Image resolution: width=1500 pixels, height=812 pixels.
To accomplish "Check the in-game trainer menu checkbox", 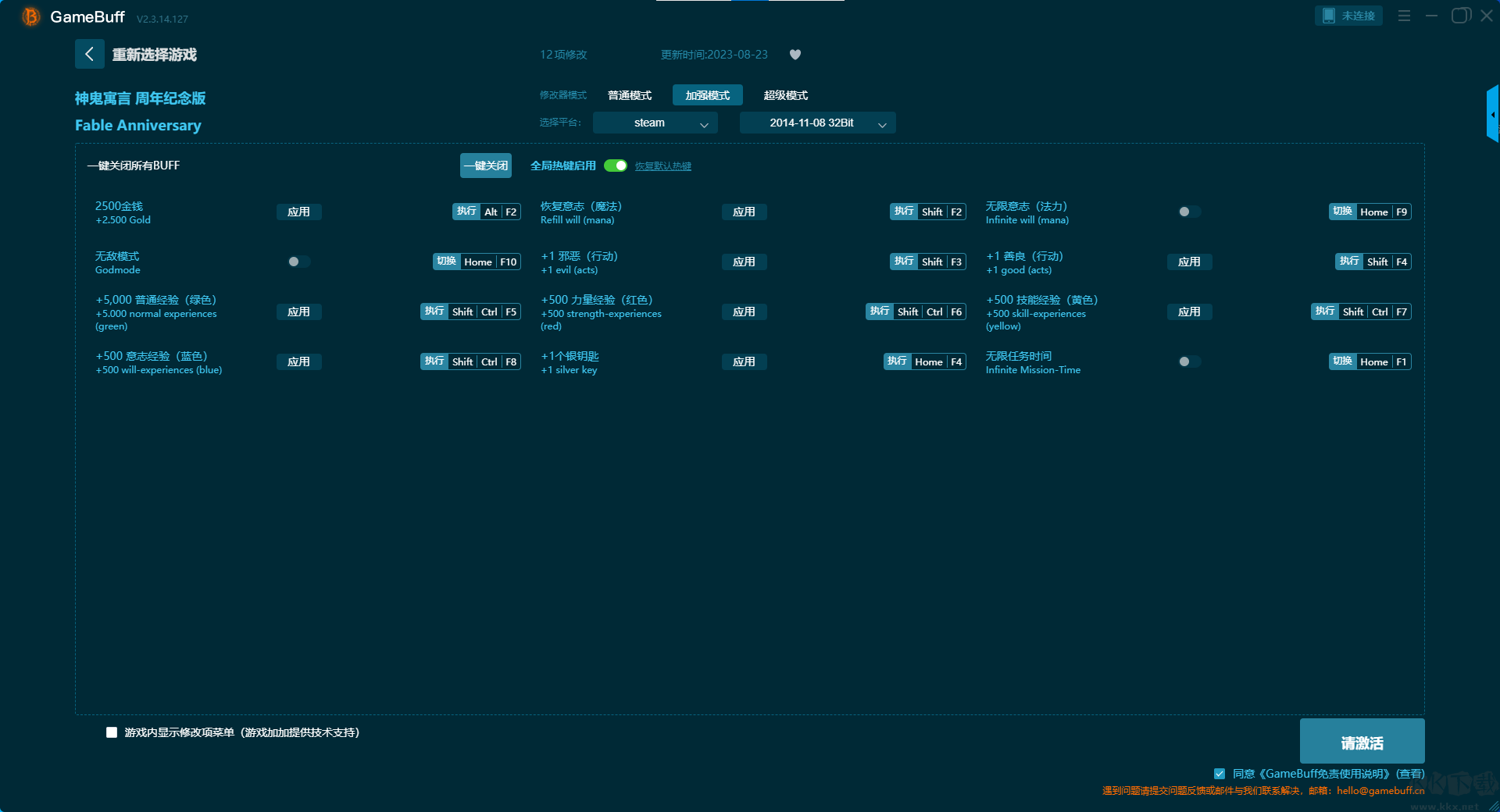I will pos(112,732).
